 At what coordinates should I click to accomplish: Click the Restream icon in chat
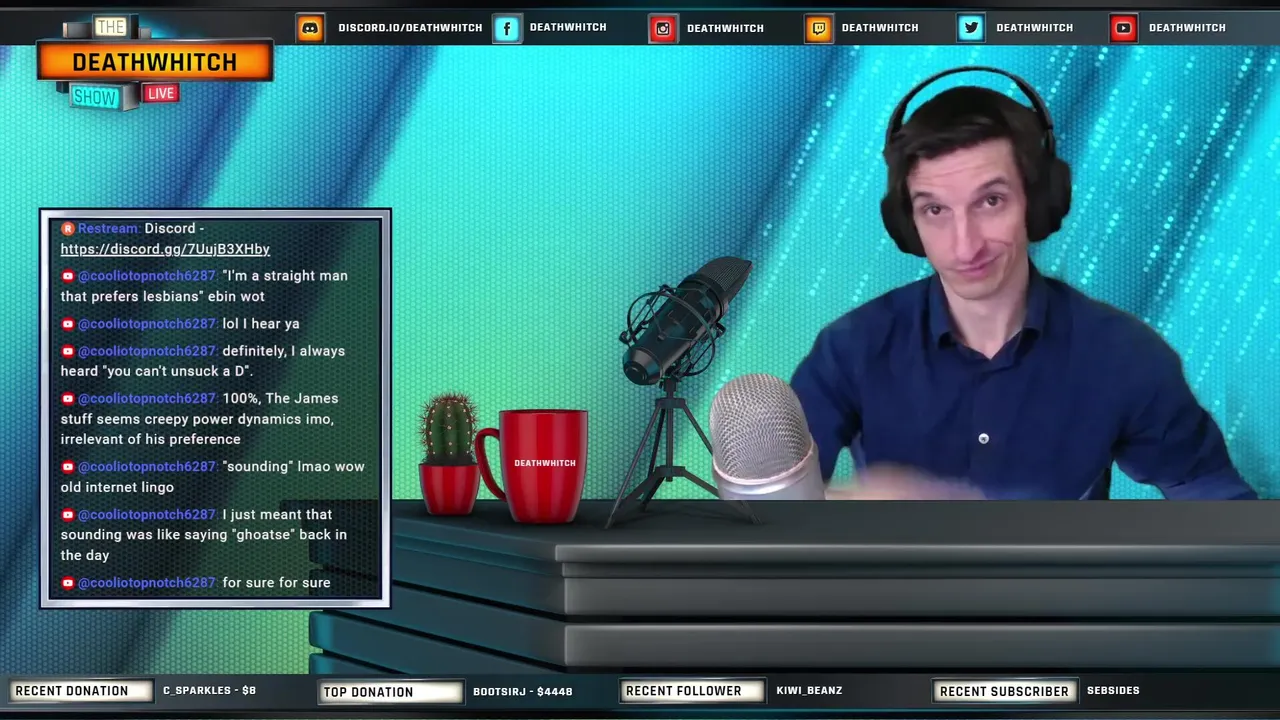tap(68, 229)
